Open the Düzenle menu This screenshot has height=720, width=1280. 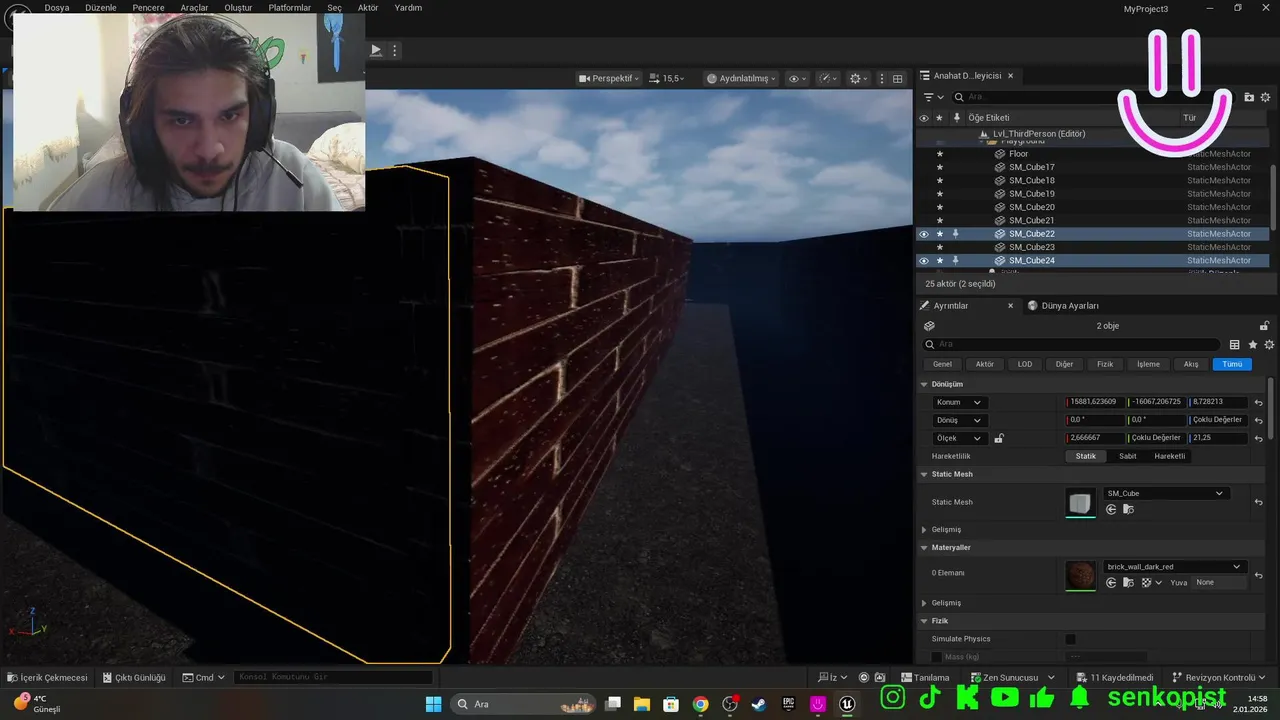(x=101, y=7)
